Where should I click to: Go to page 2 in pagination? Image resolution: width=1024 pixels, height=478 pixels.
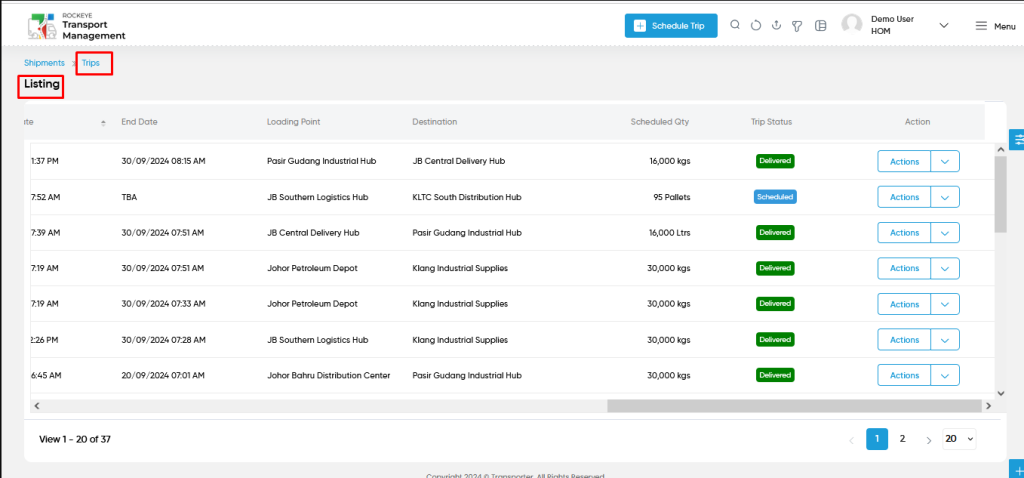click(x=903, y=439)
